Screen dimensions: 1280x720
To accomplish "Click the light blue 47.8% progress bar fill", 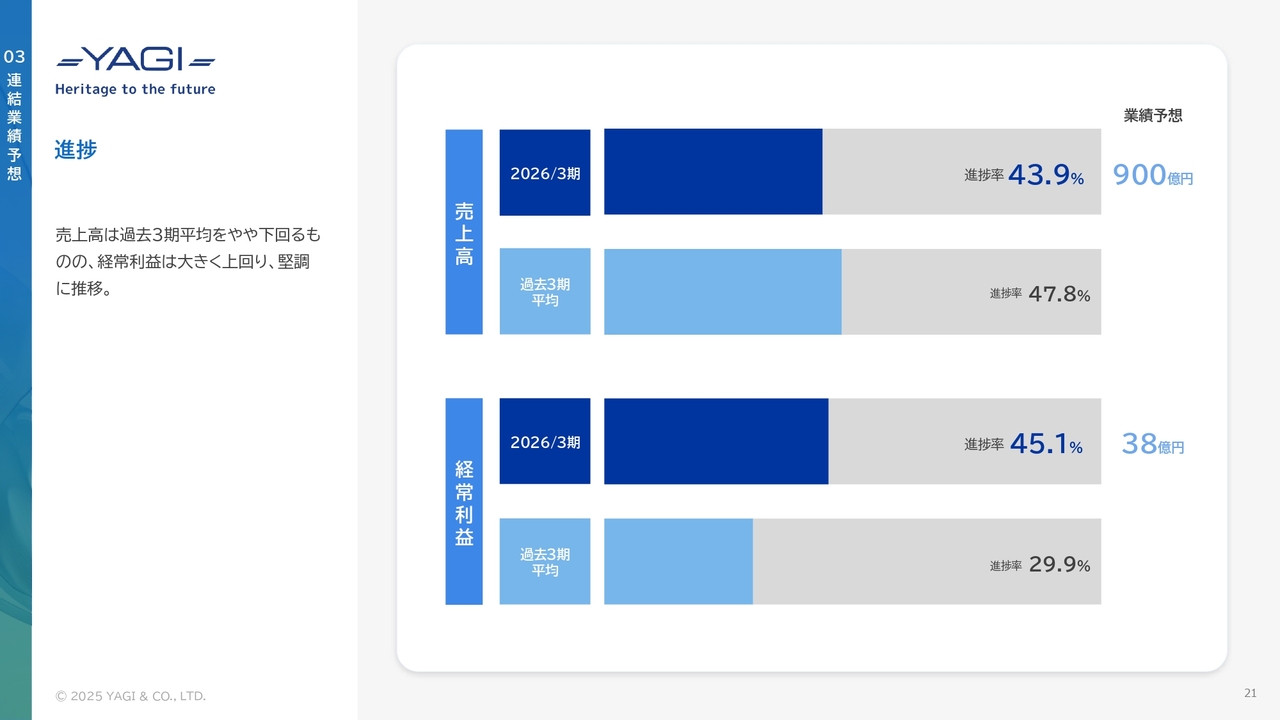I will point(722,292).
